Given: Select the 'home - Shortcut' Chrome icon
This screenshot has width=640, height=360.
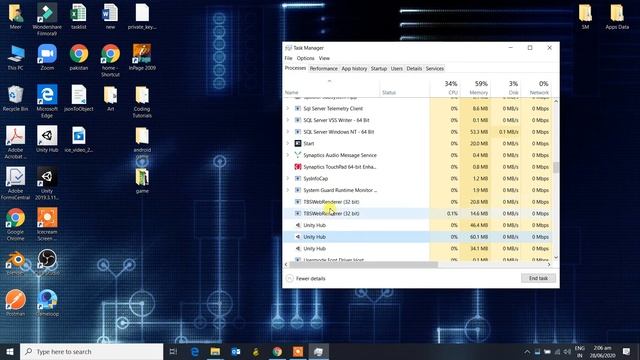Looking at the screenshot, I should [x=110, y=61].
